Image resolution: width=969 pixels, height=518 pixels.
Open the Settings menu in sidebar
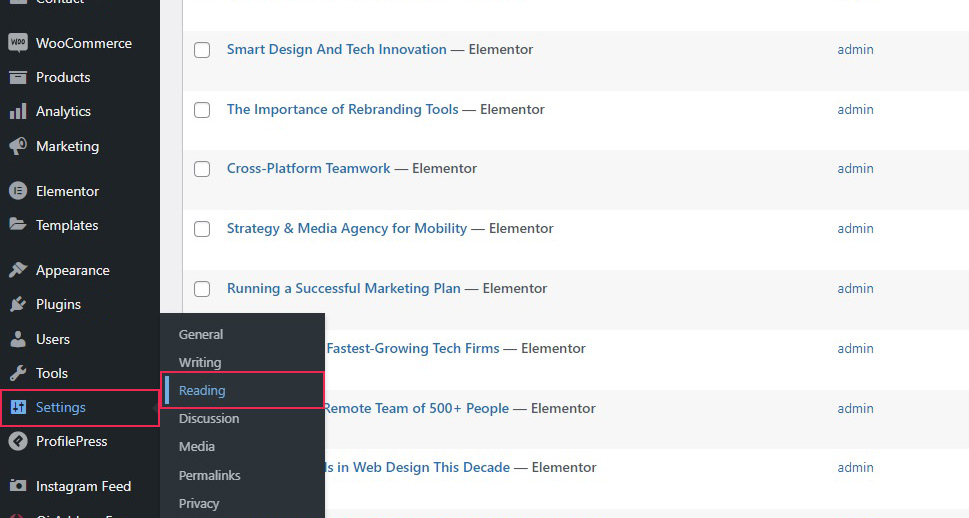click(x=61, y=407)
